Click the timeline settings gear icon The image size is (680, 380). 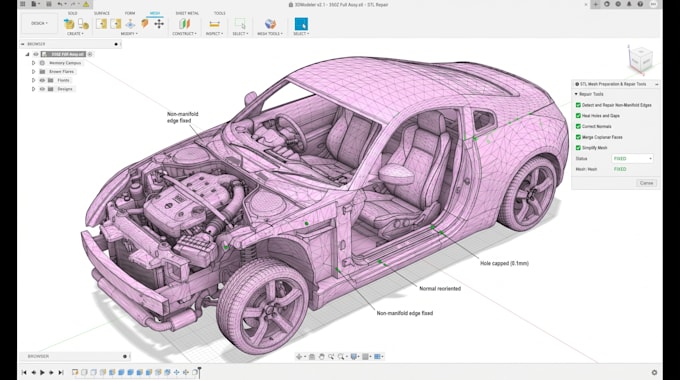[x=654, y=372]
